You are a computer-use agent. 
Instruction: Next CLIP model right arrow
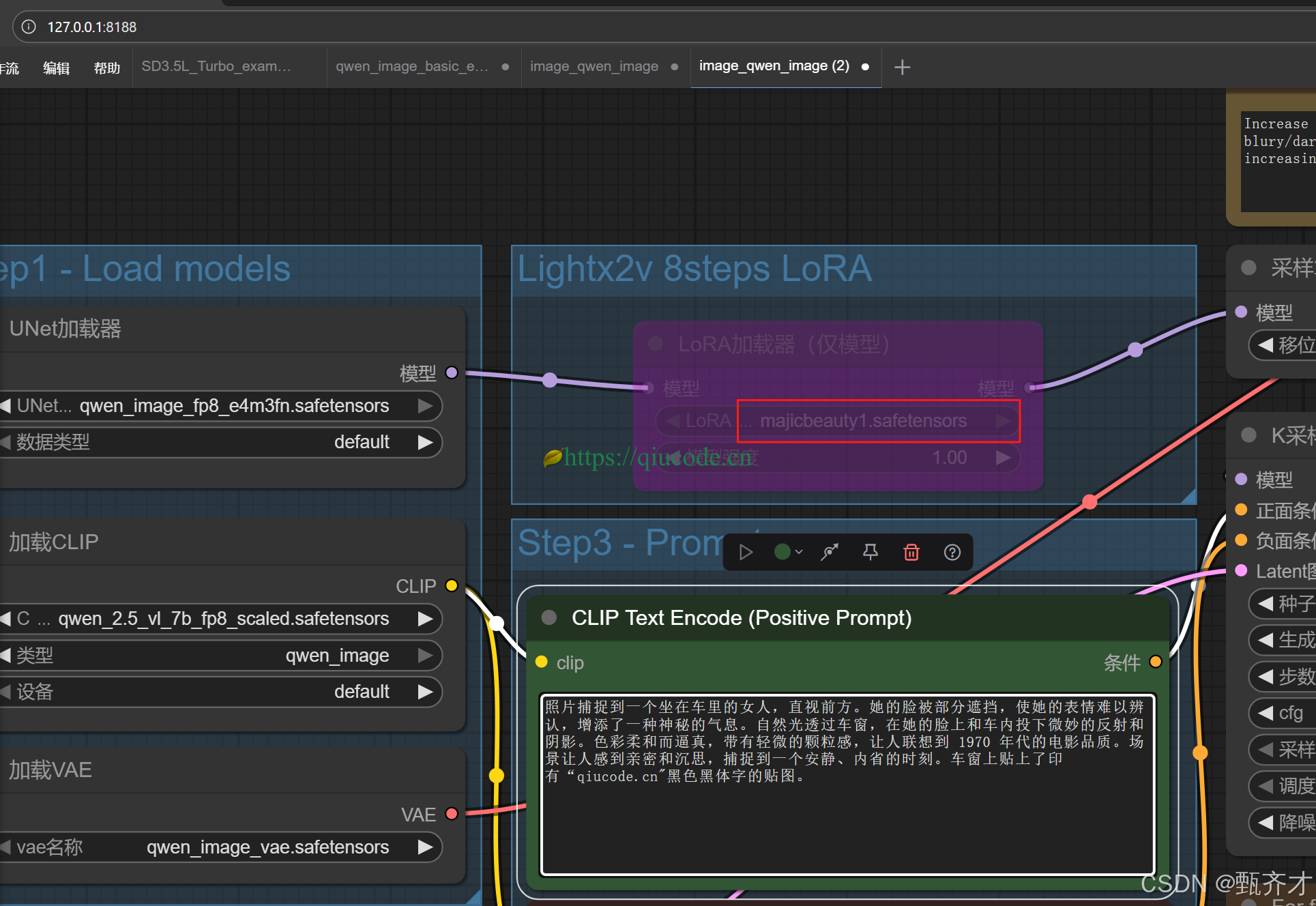click(x=425, y=619)
